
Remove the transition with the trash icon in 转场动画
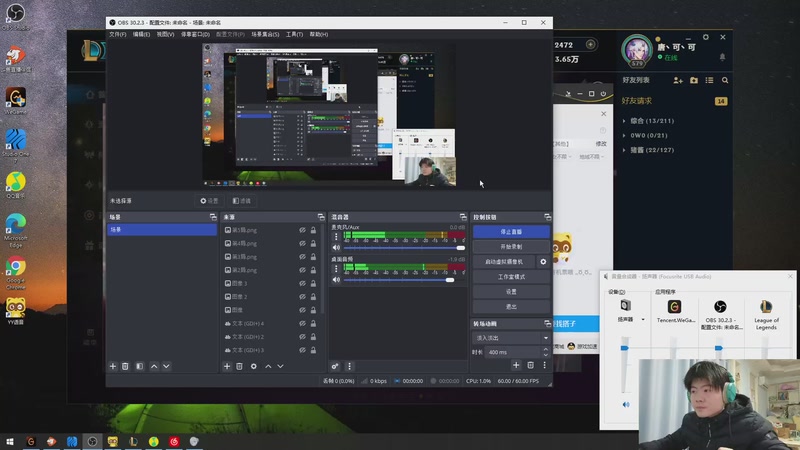(x=531, y=365)
